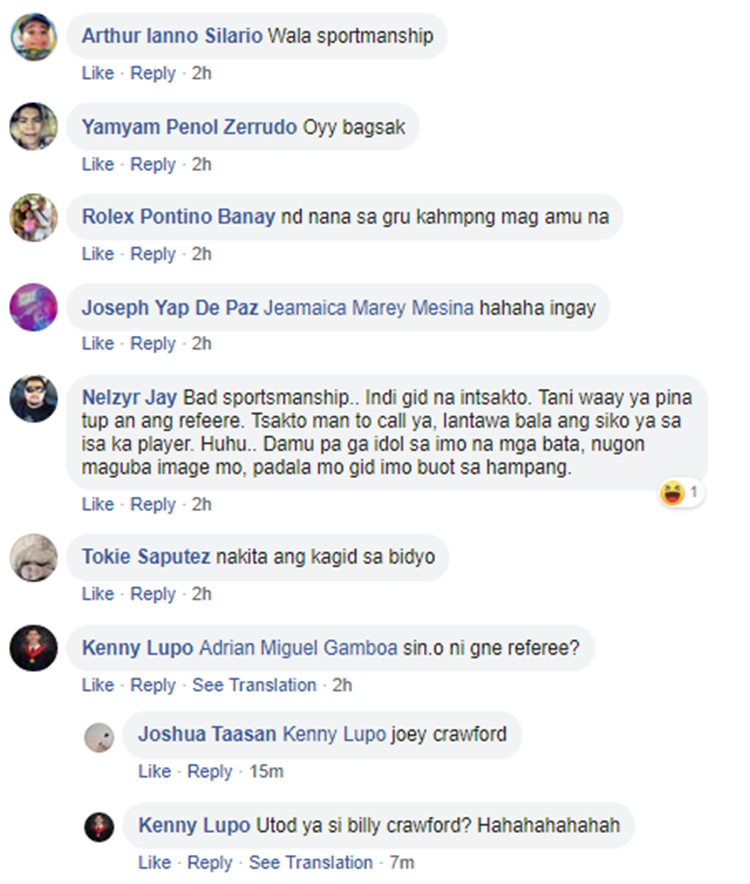
Task: Open Rolex Pontino Banay's avatar photo
Action: [x=34, y=217]
